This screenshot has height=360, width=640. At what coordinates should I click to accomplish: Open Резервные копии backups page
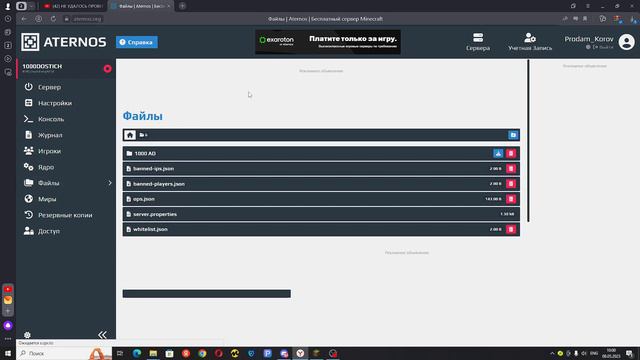(65, 215)
